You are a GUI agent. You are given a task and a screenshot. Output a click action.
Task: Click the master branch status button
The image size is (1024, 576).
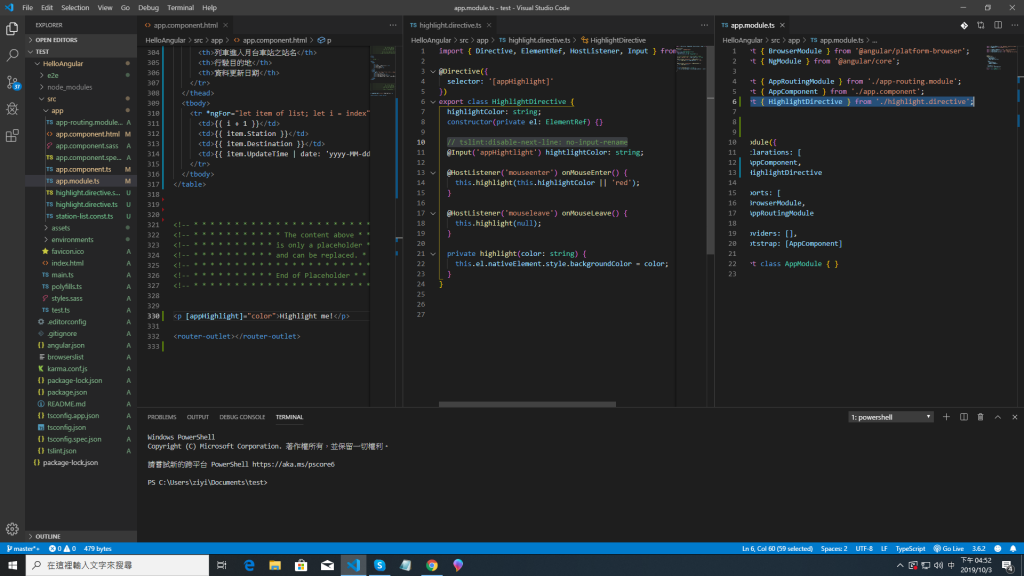tap(21, 549)
